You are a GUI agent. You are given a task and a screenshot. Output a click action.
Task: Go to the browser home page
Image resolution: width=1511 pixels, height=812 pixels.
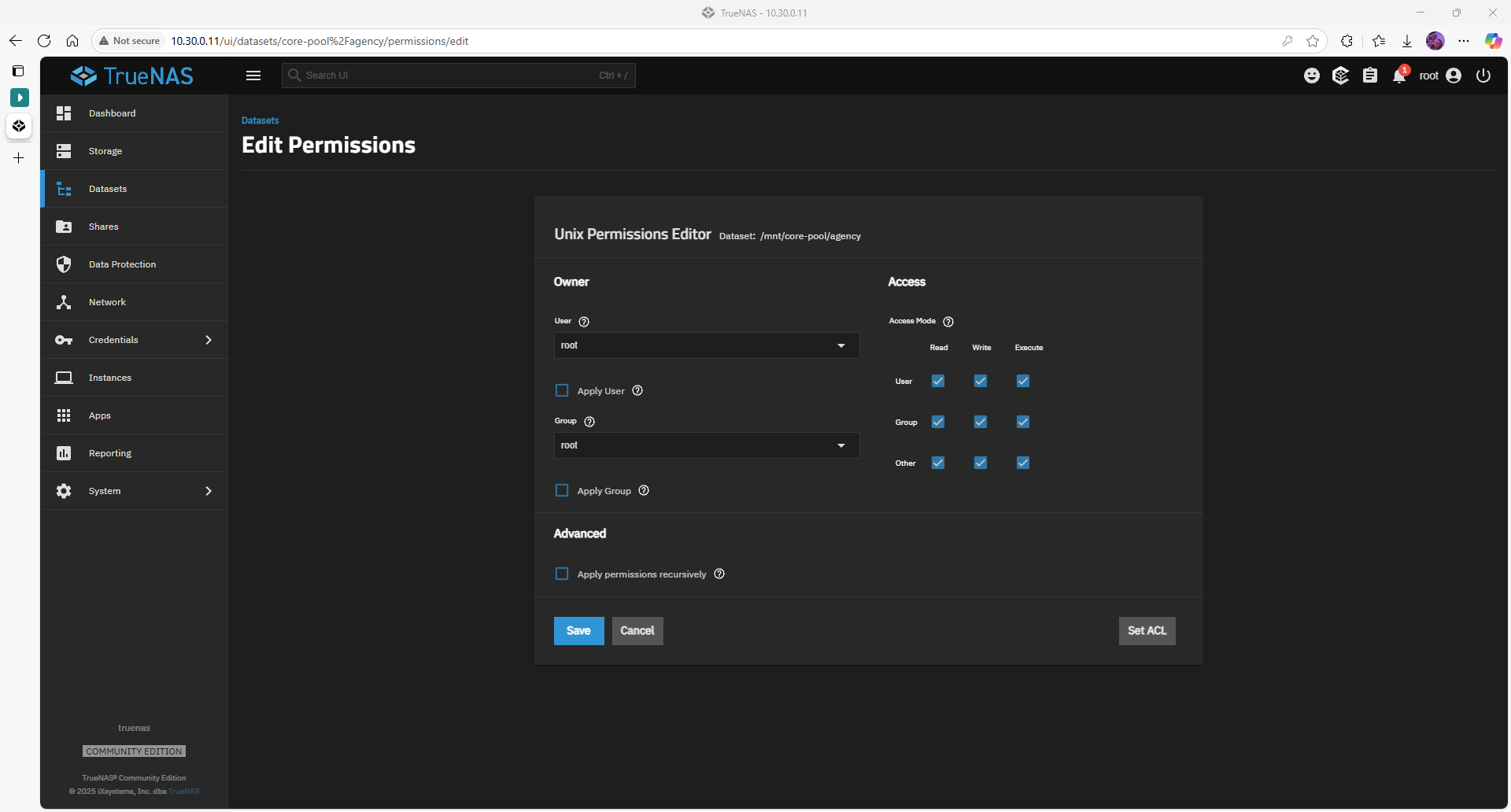coord(72,41)
